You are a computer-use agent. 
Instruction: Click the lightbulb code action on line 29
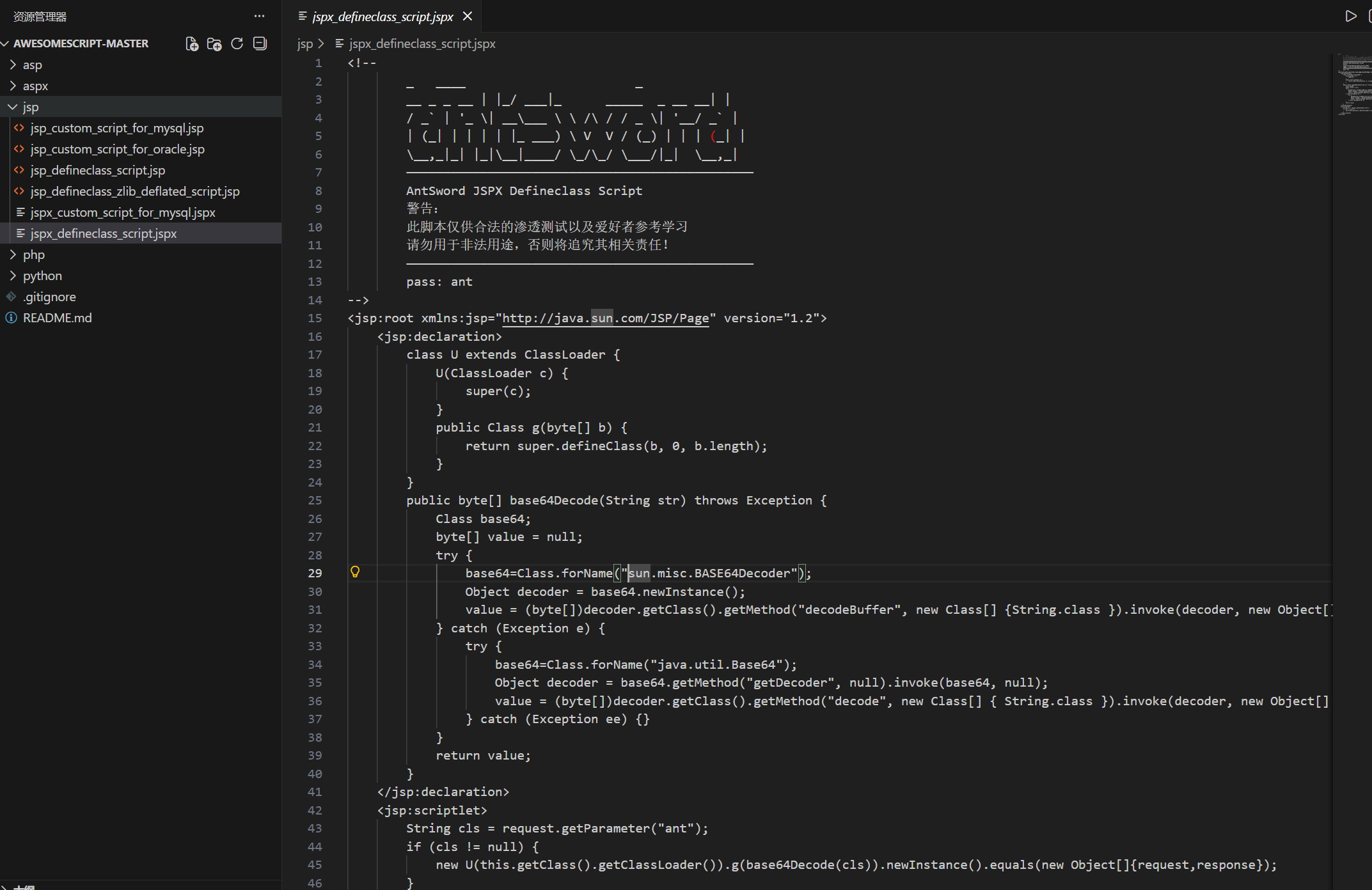tap(355, 572)
